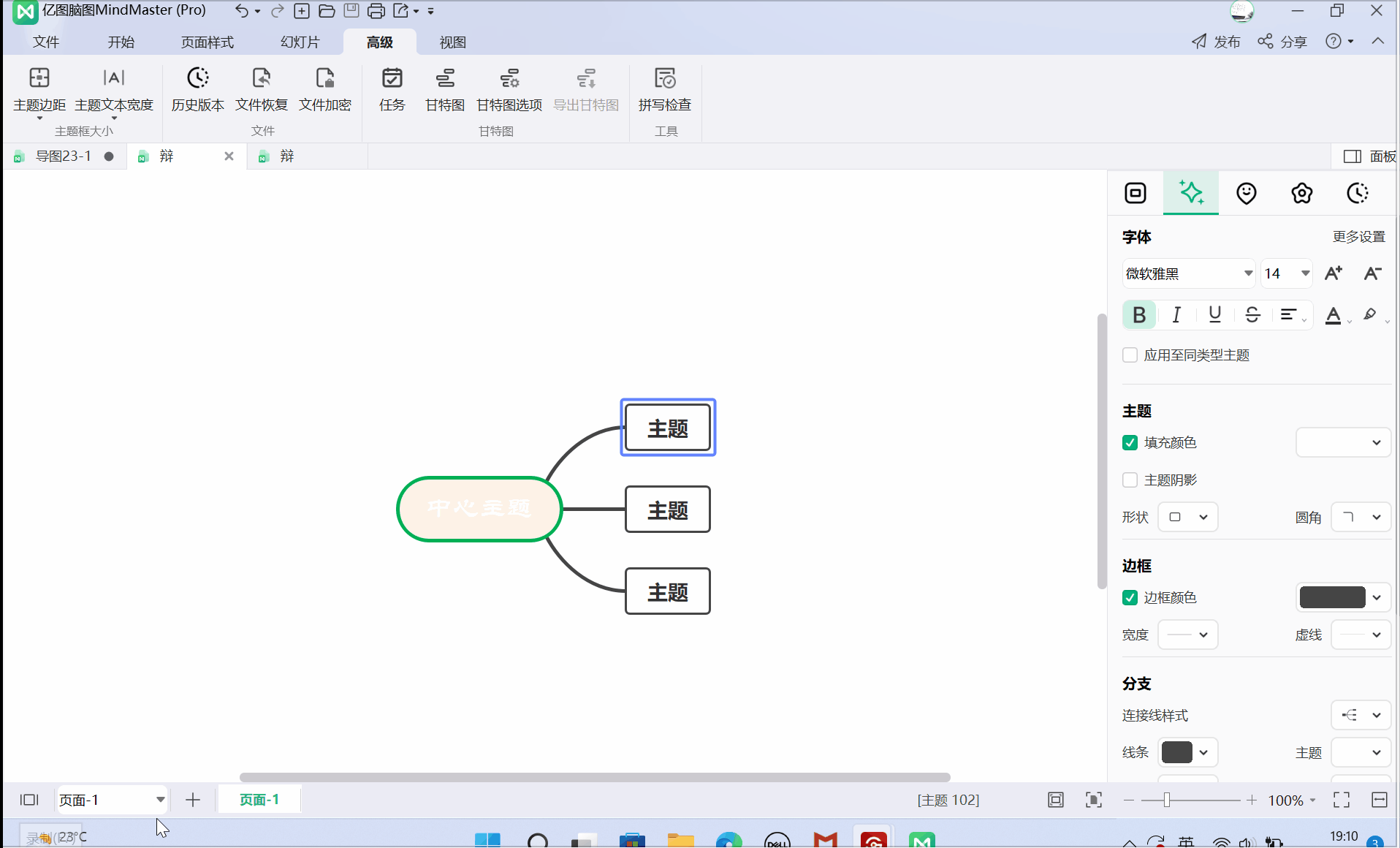Open History Version (历史版本)
The height and width of the screenshot is (848, 1400).
198,91
